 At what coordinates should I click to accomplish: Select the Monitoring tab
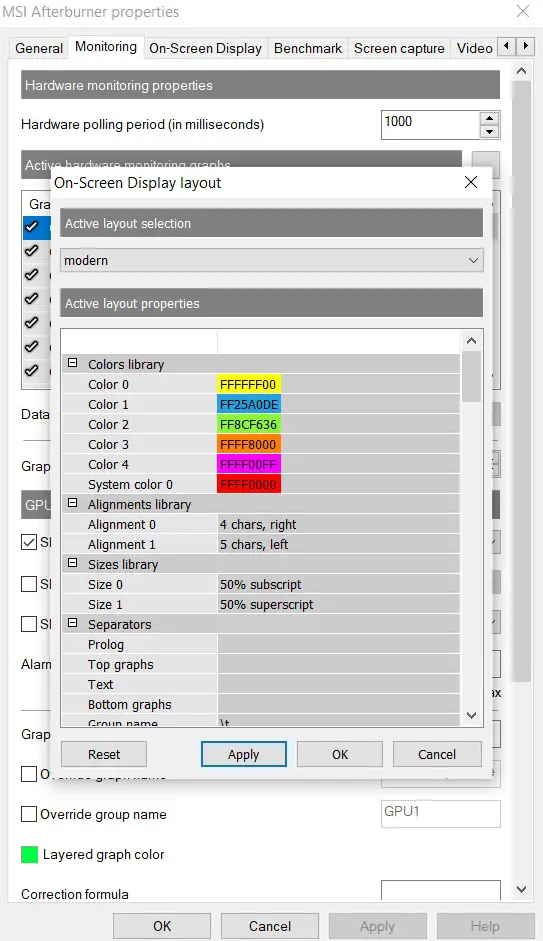pos(106,47)
